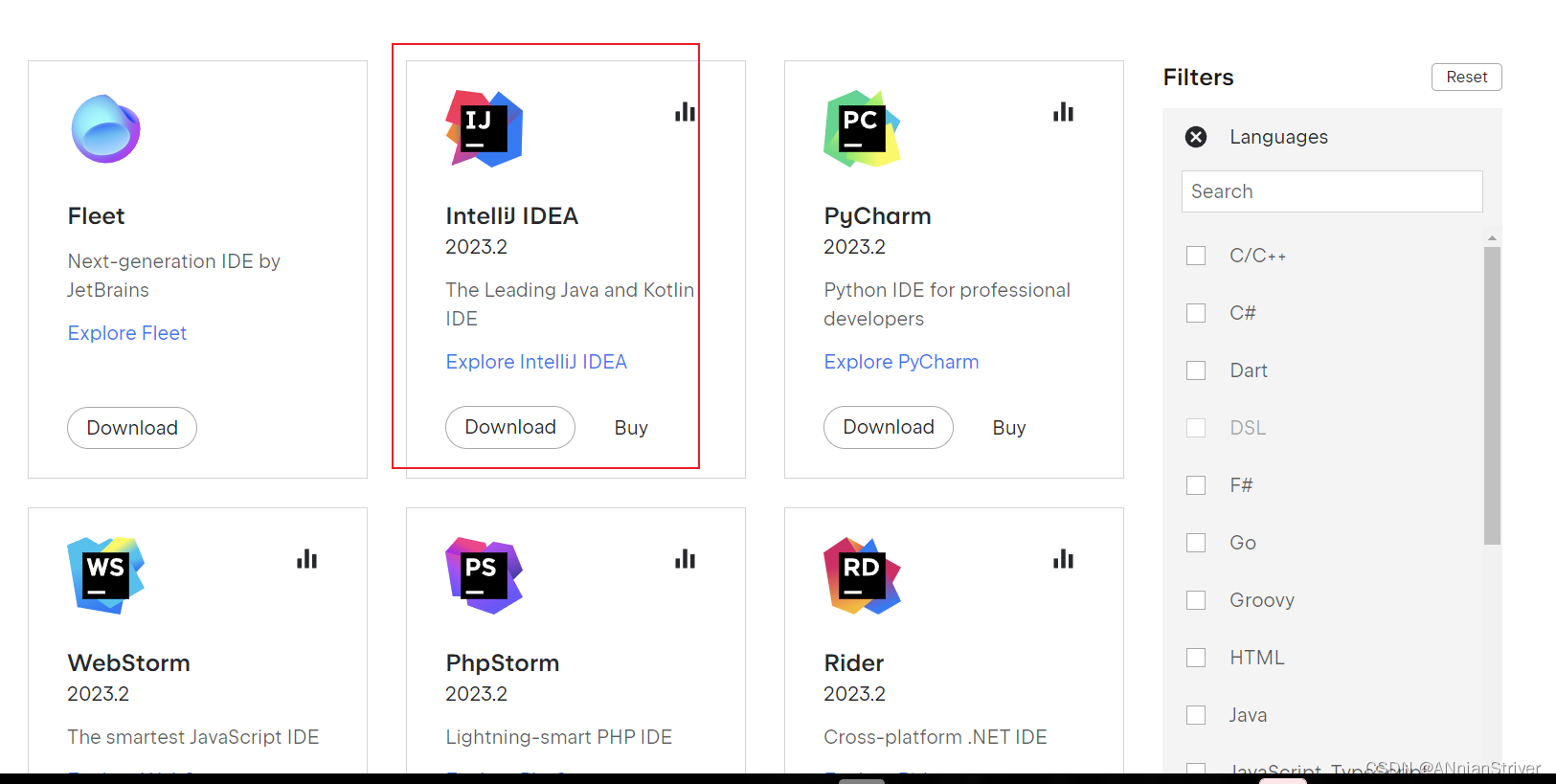Viewport: 1556px width, 784px height.
Task: Open compare chart icon on Rider card
Action: pyautogui.click(x=1063, y=559)
